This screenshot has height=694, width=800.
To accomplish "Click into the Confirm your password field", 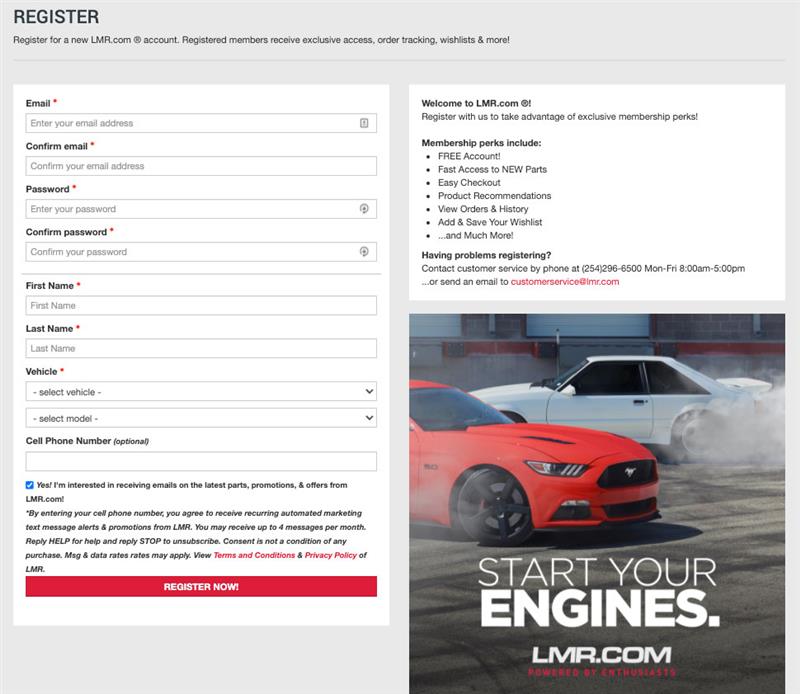I will click(201, 252).
